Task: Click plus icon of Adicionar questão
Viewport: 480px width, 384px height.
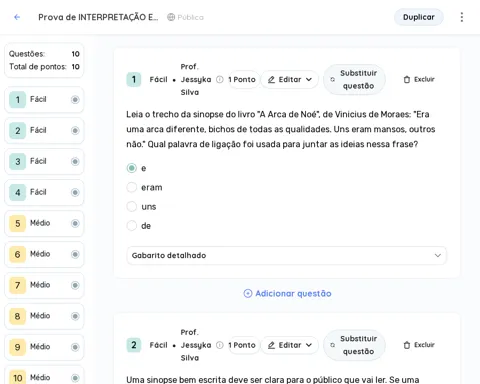Action: pos(248,293)
